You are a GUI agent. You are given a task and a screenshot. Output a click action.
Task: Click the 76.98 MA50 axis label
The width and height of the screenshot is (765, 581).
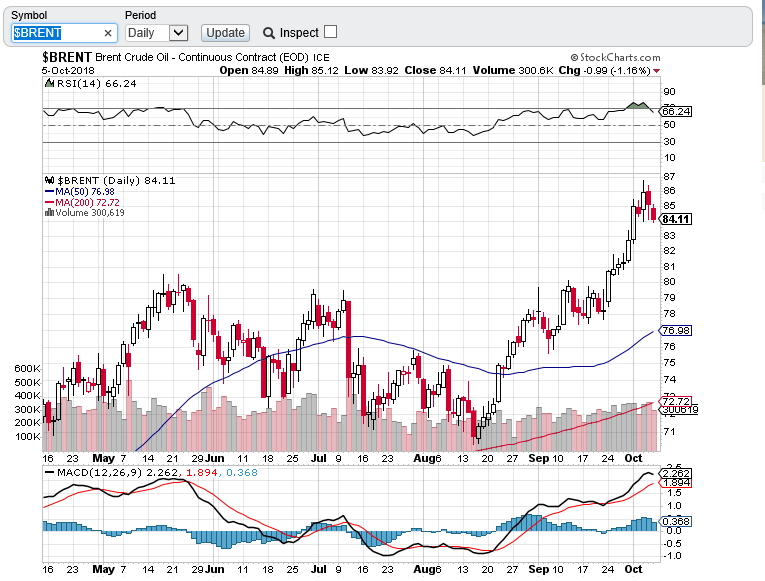[x=675, y=331]
